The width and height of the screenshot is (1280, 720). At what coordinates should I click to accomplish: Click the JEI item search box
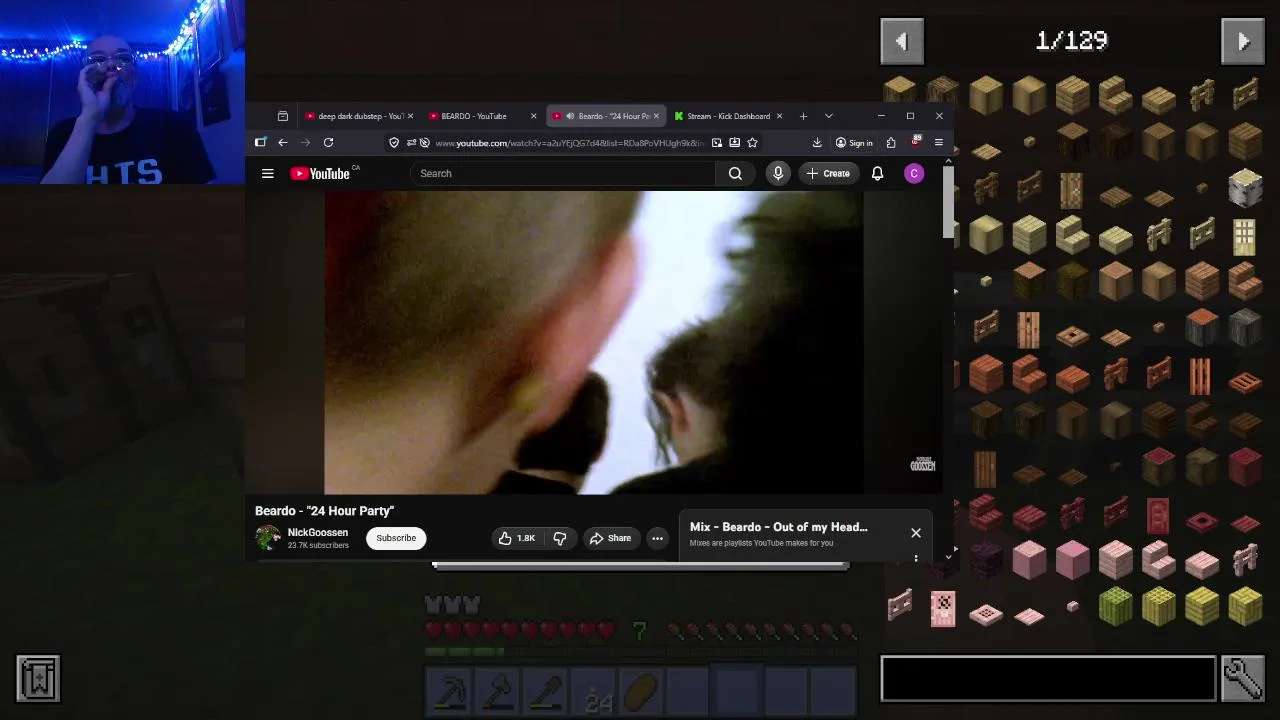point(1048,679)
